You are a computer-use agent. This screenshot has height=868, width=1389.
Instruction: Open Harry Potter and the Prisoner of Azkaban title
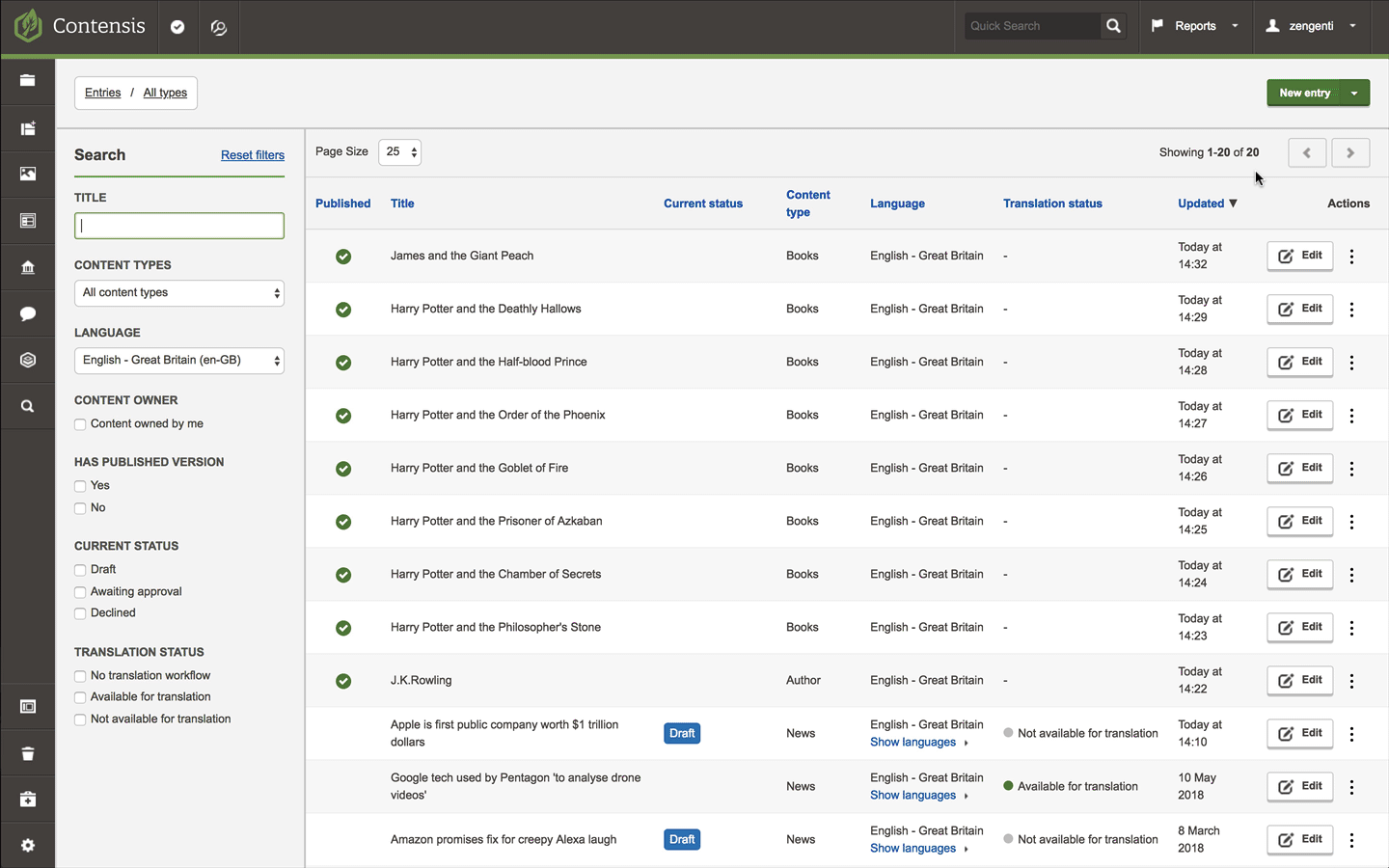click(496, 522)
